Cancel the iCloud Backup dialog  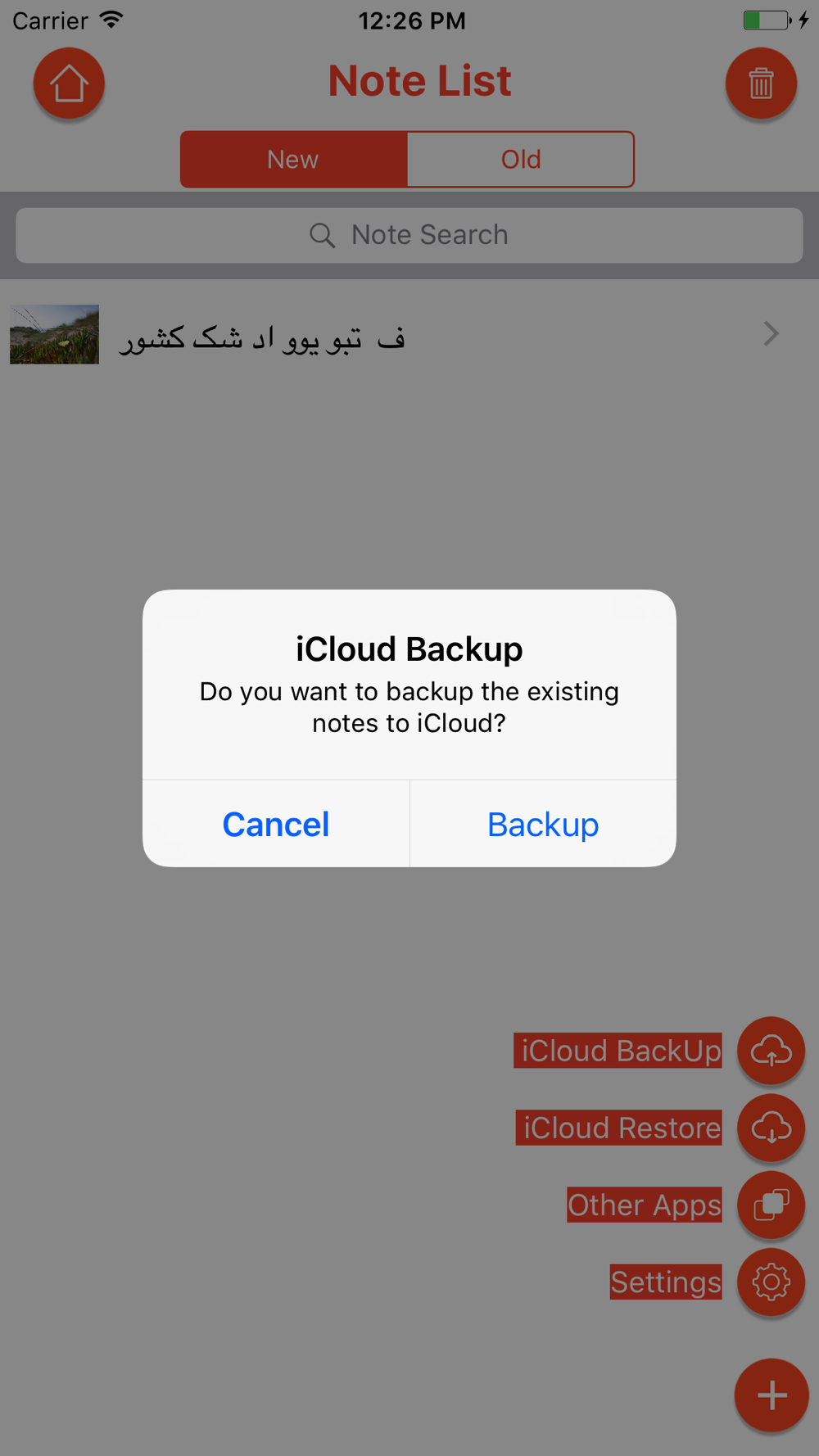pyautogui.click(x=276, y=824)
